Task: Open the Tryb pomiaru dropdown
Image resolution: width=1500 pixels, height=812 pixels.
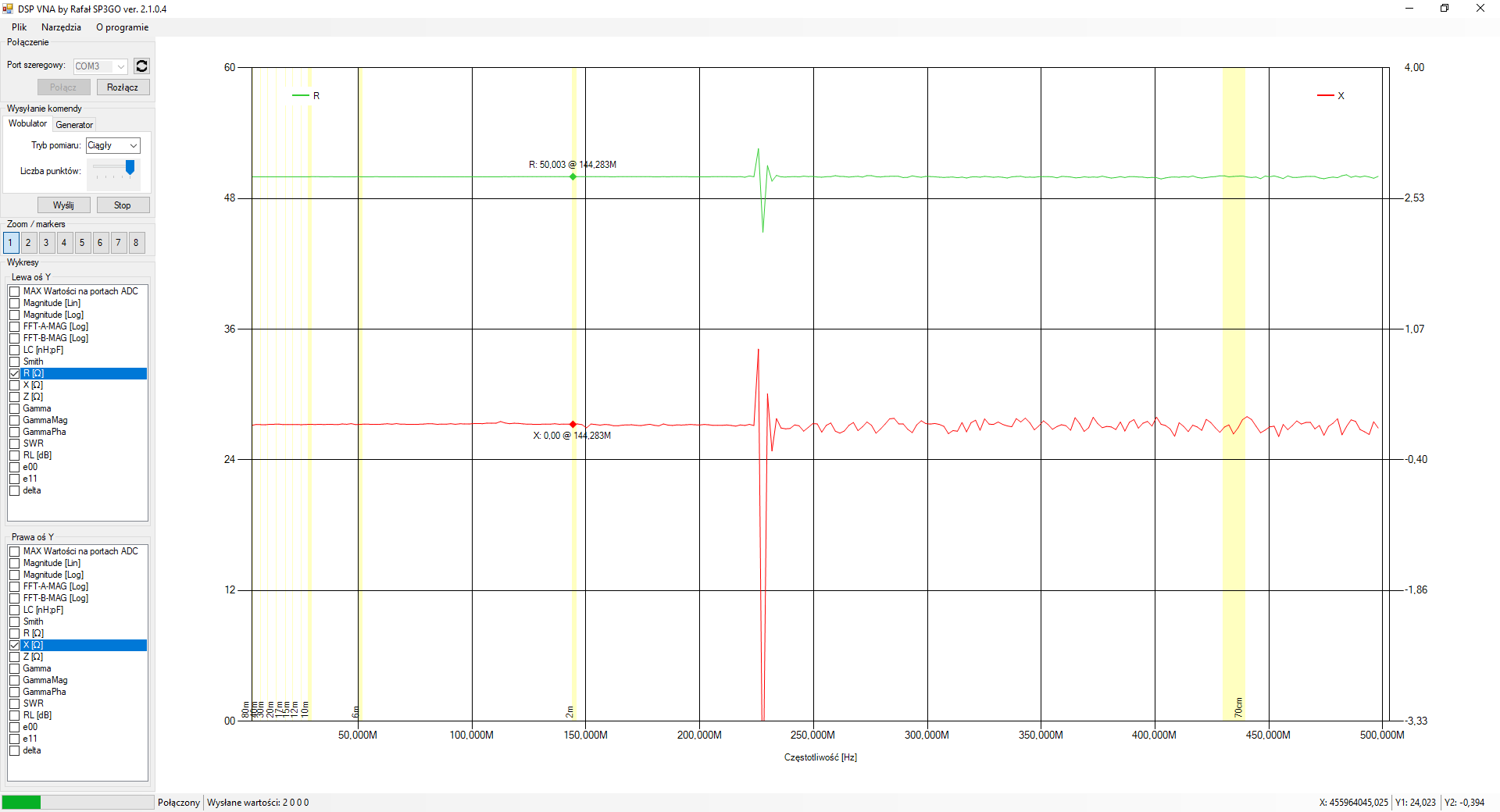Action: click(x=112, y=145)
